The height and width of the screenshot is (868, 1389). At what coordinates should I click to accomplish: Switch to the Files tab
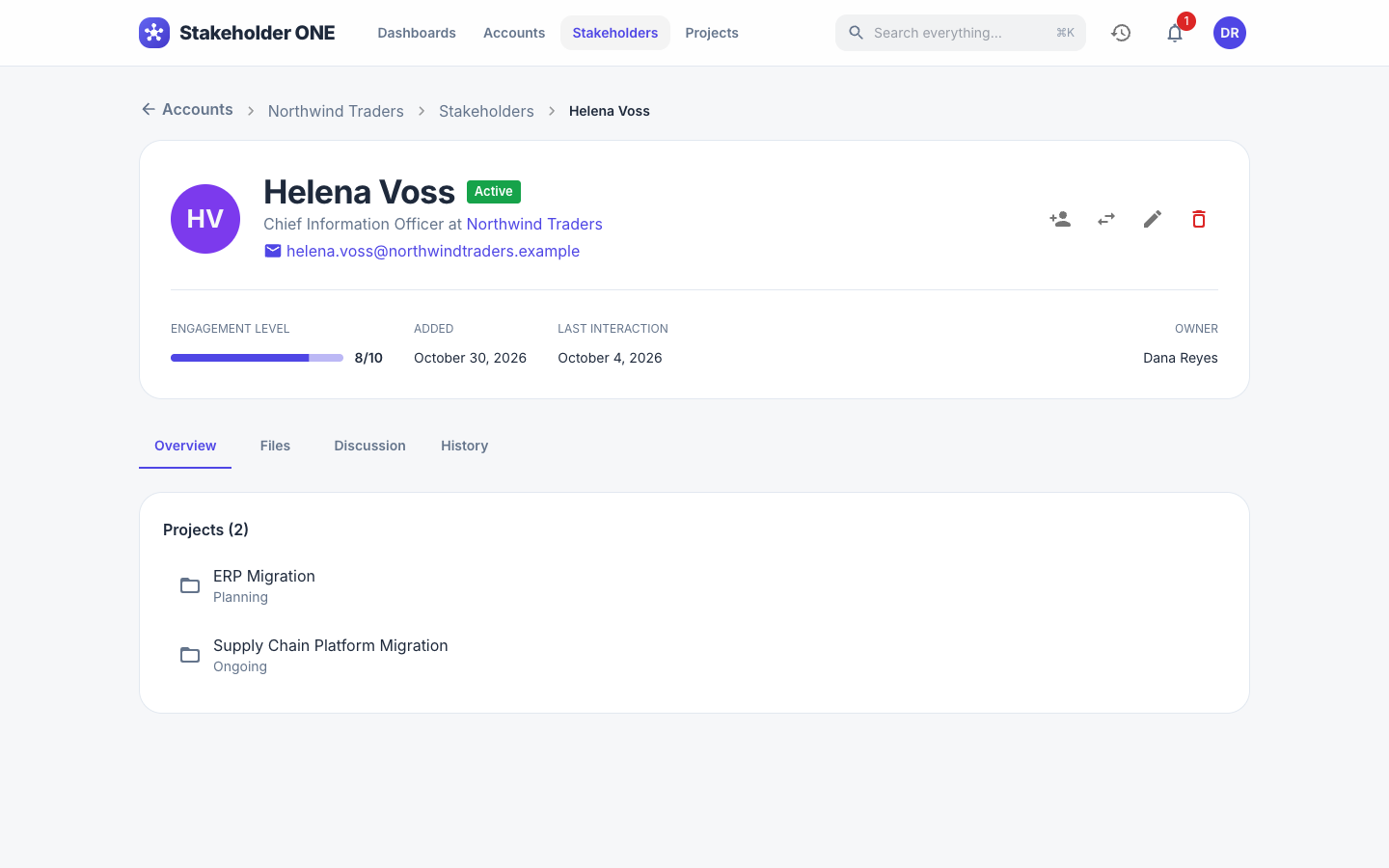[x=275, y=446]
